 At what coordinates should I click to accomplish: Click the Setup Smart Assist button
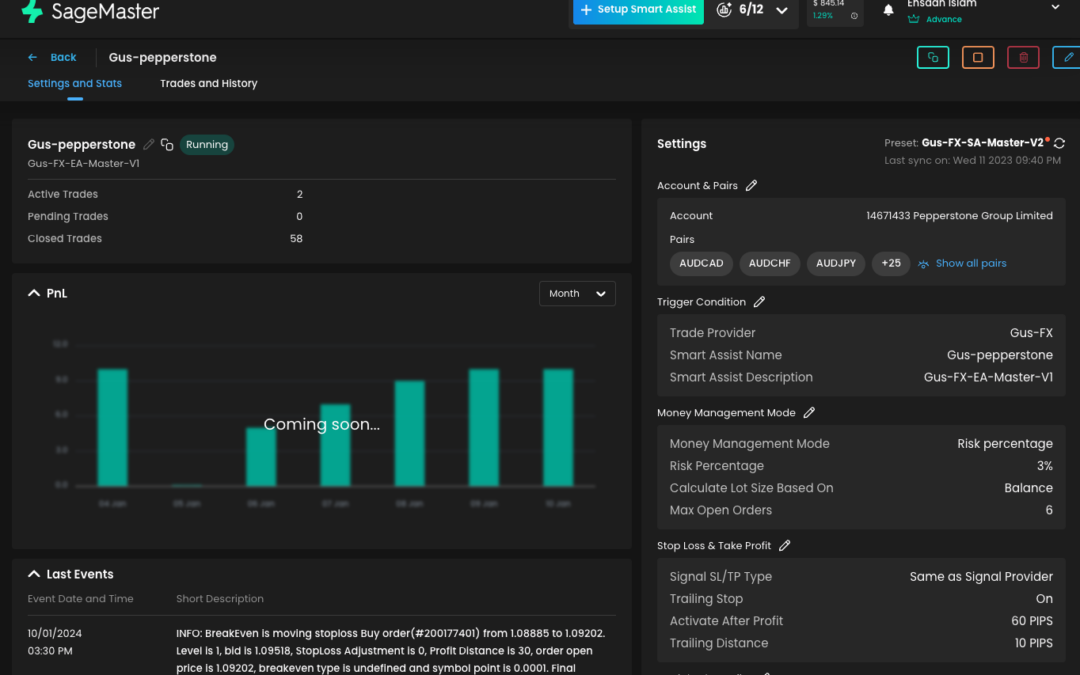point(637,10)
